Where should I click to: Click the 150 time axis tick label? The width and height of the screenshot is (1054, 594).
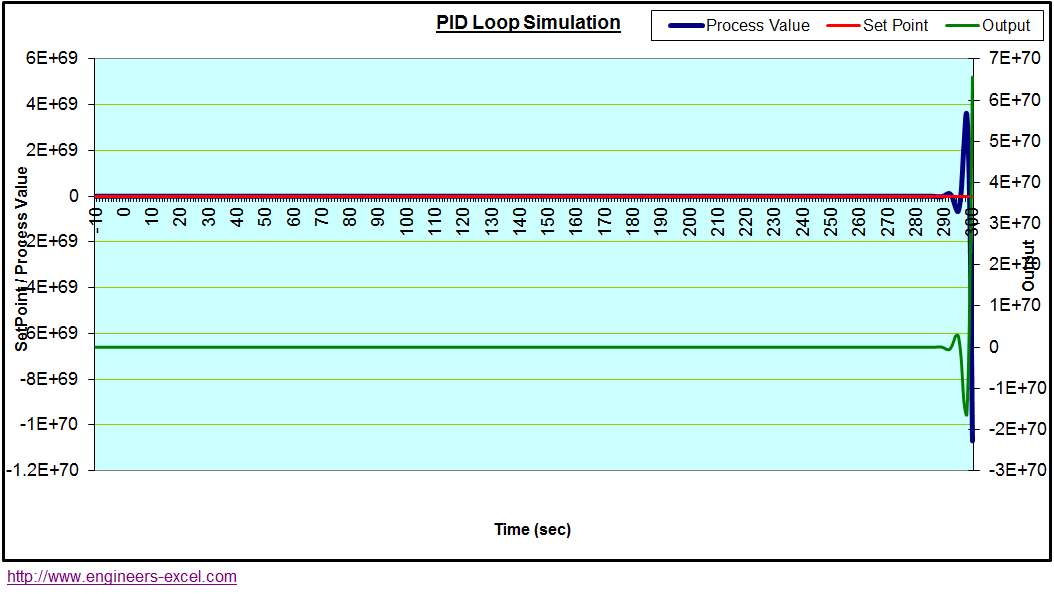click(548, 221)
